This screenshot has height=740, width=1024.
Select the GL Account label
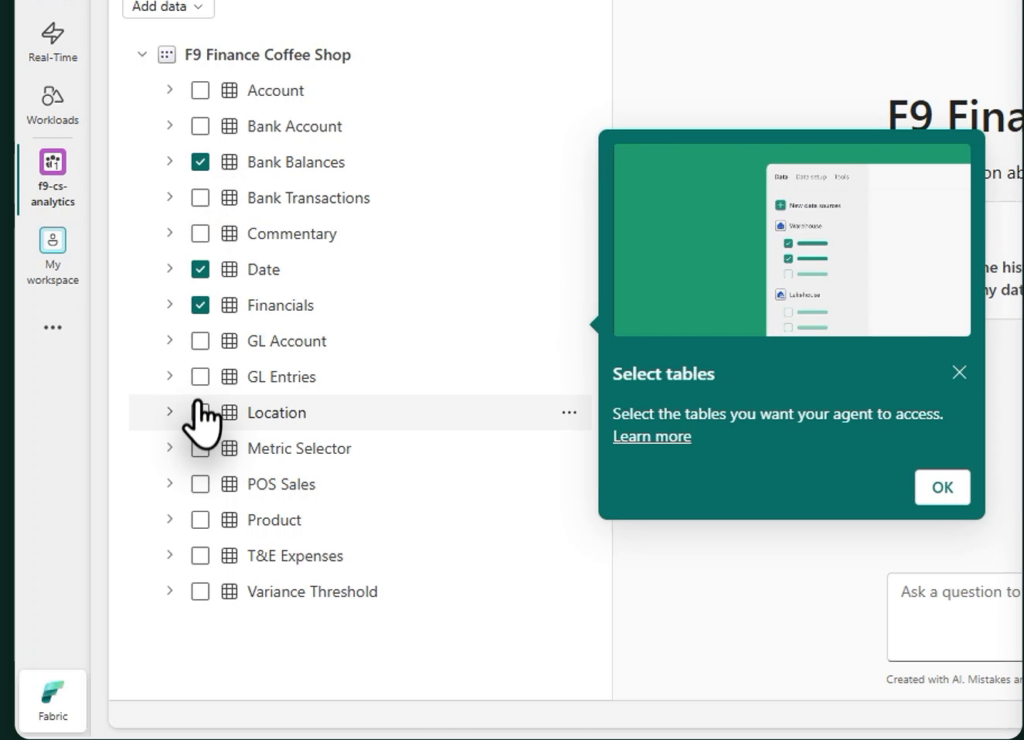coord(287,341)
